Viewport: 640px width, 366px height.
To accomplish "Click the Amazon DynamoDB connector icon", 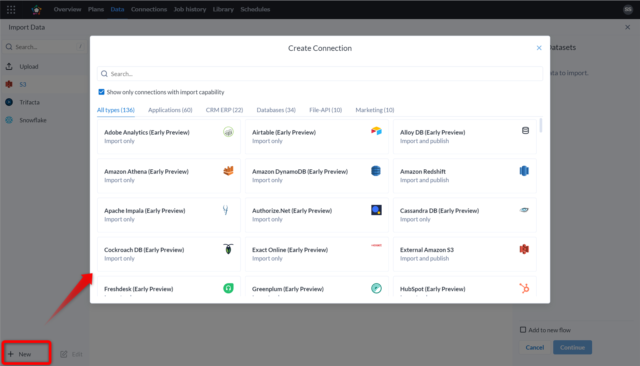I will pos(376,171).
